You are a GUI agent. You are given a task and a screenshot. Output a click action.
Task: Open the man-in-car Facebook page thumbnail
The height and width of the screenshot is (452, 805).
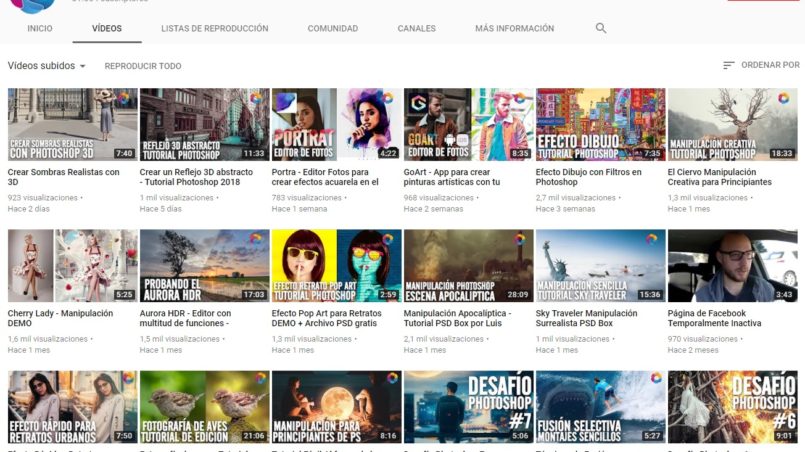click(x=733, y=266)
